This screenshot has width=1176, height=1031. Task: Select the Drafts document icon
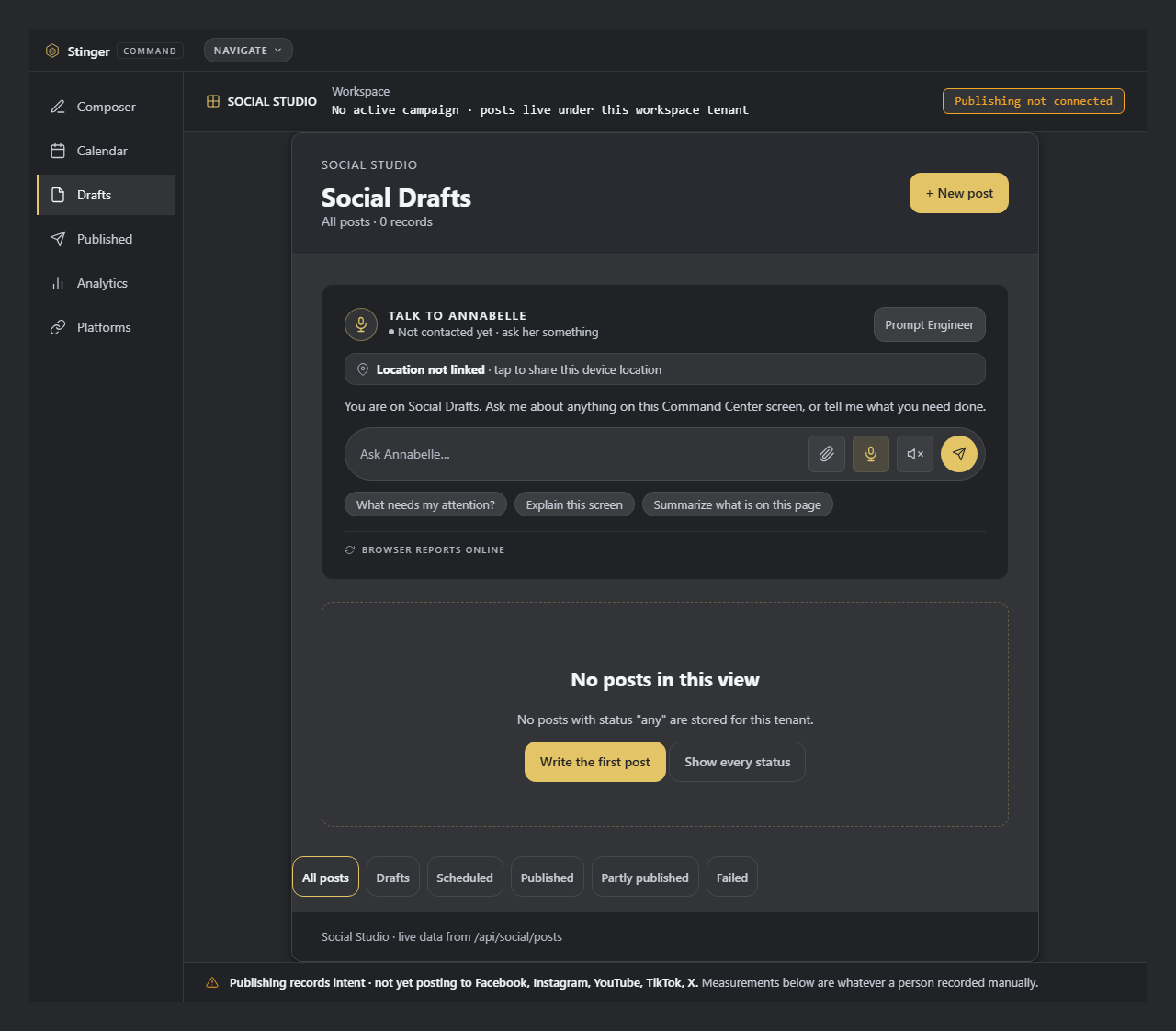click(x=58, y=195)
